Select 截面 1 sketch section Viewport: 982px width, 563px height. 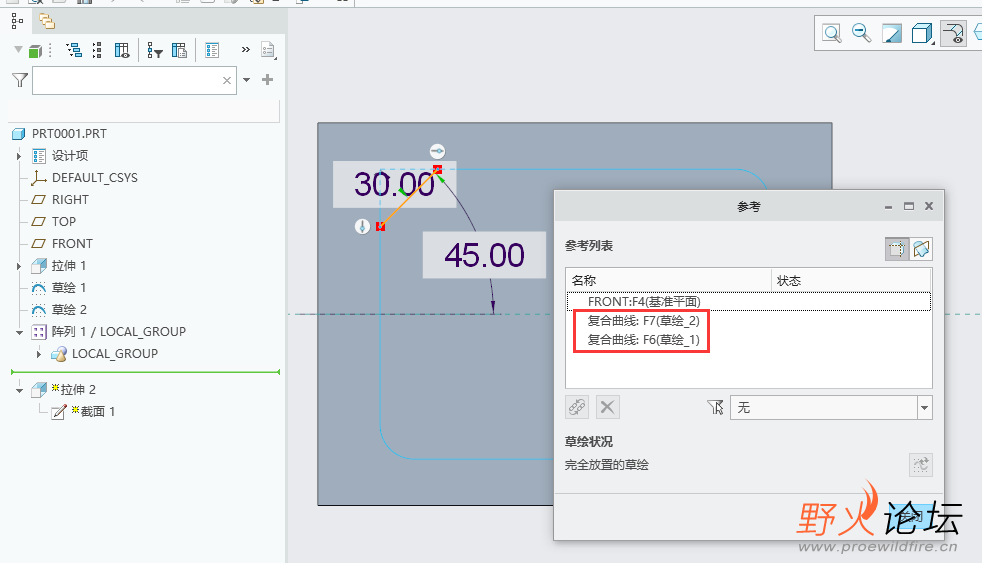(98, 411)
